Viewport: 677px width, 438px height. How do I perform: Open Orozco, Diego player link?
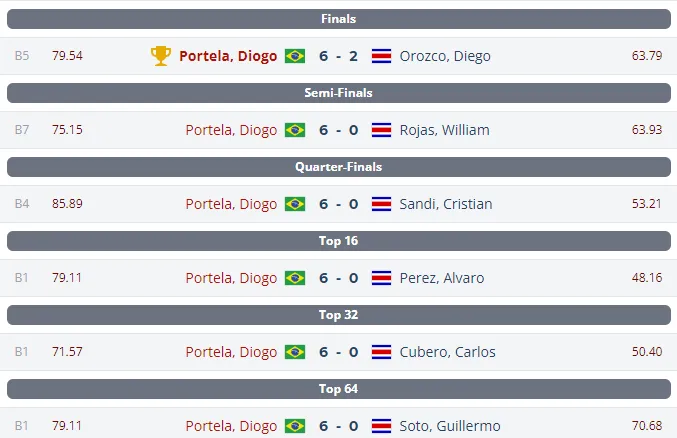point(445,56)
